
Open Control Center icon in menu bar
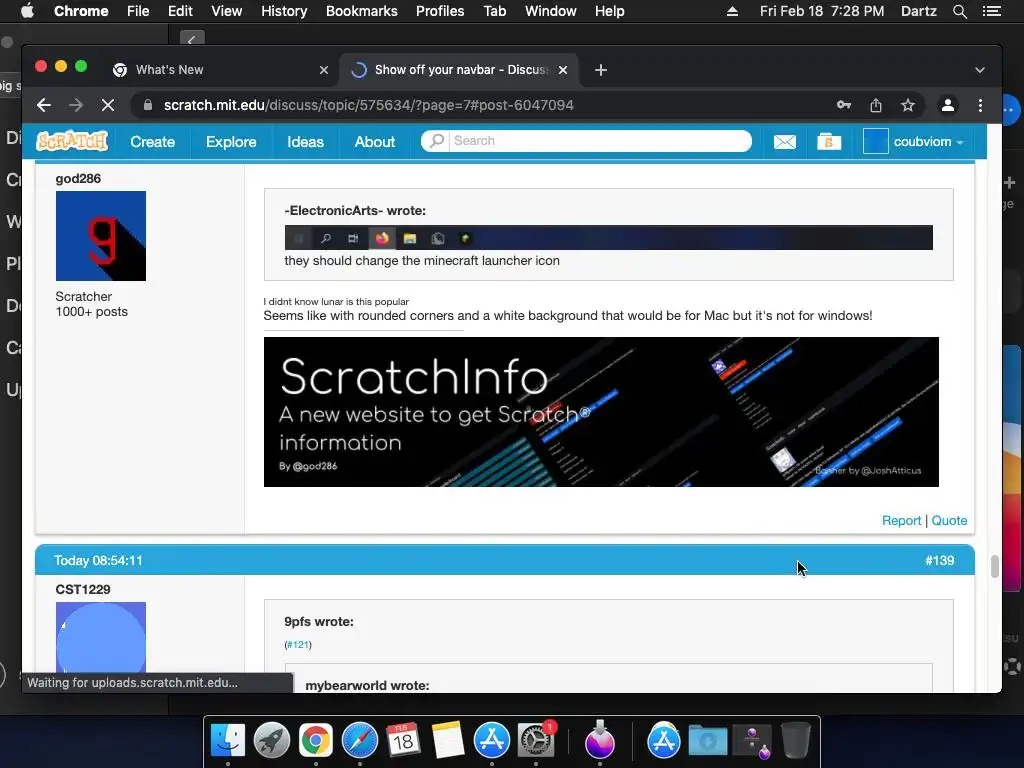click(x=991, y=11)
